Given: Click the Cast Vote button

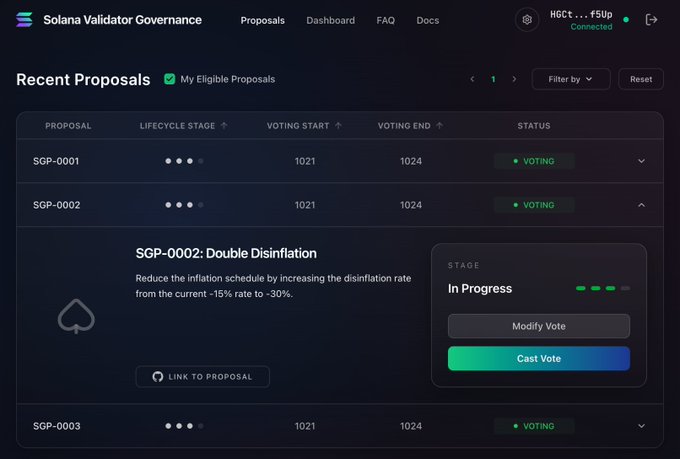Looking at the screenshot, I should (539, 359).
